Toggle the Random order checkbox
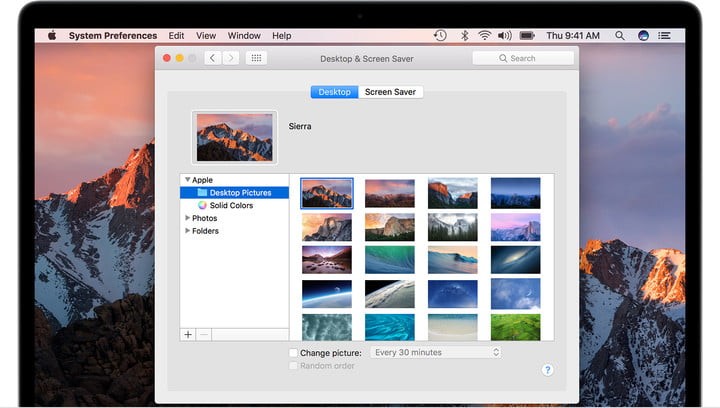720x408 pixels. (x=293, y=366)
